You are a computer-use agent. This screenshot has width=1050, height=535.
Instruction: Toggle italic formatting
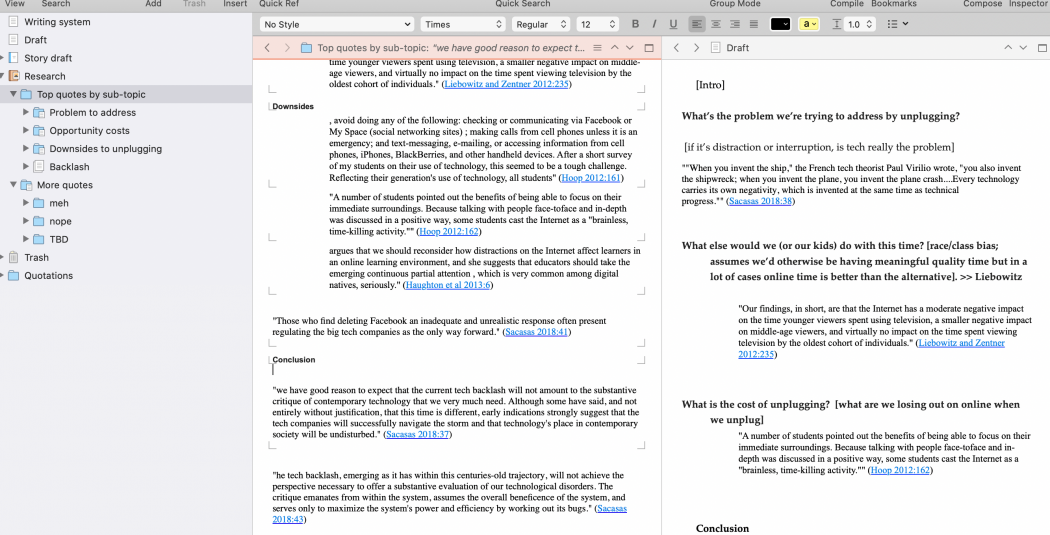click(x=654, y=24)
